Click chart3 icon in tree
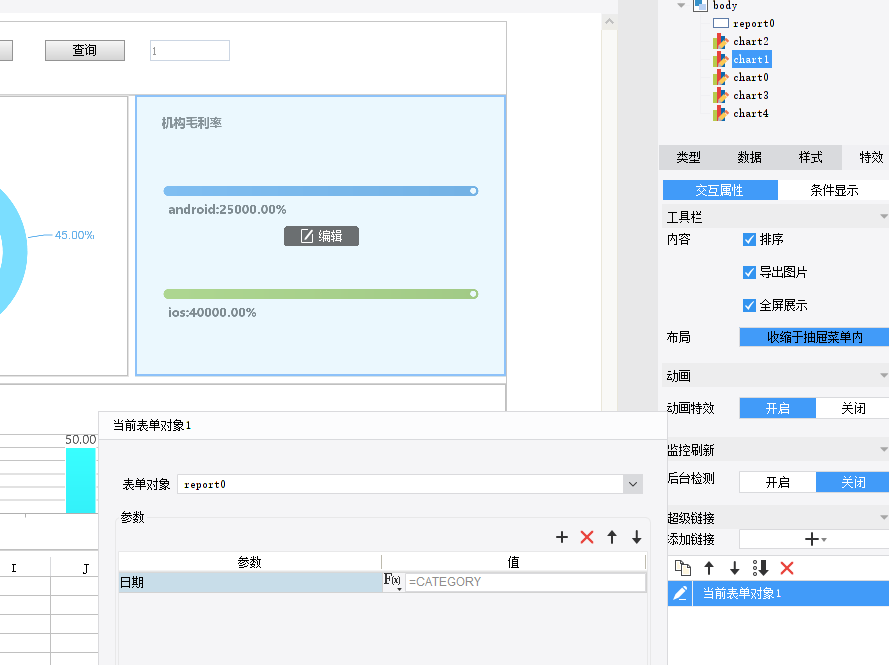 [721, 95]
